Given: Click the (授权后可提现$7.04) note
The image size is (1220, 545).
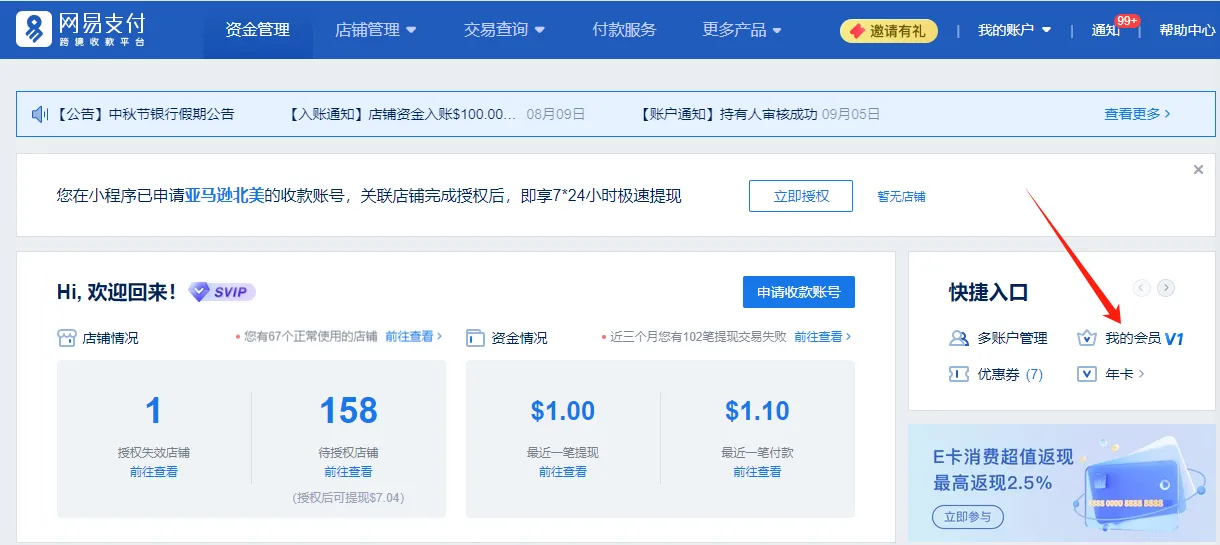Looking at the screenshot, I should [348, 497].
